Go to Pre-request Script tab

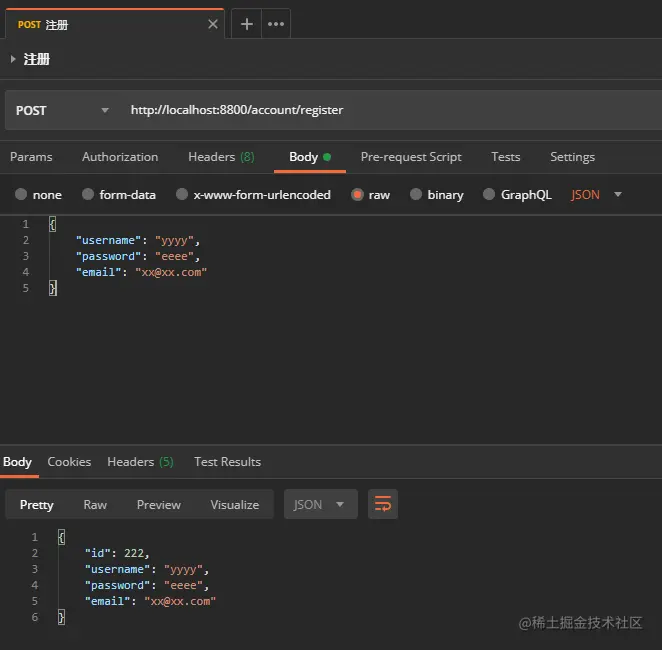coord(411,157)
